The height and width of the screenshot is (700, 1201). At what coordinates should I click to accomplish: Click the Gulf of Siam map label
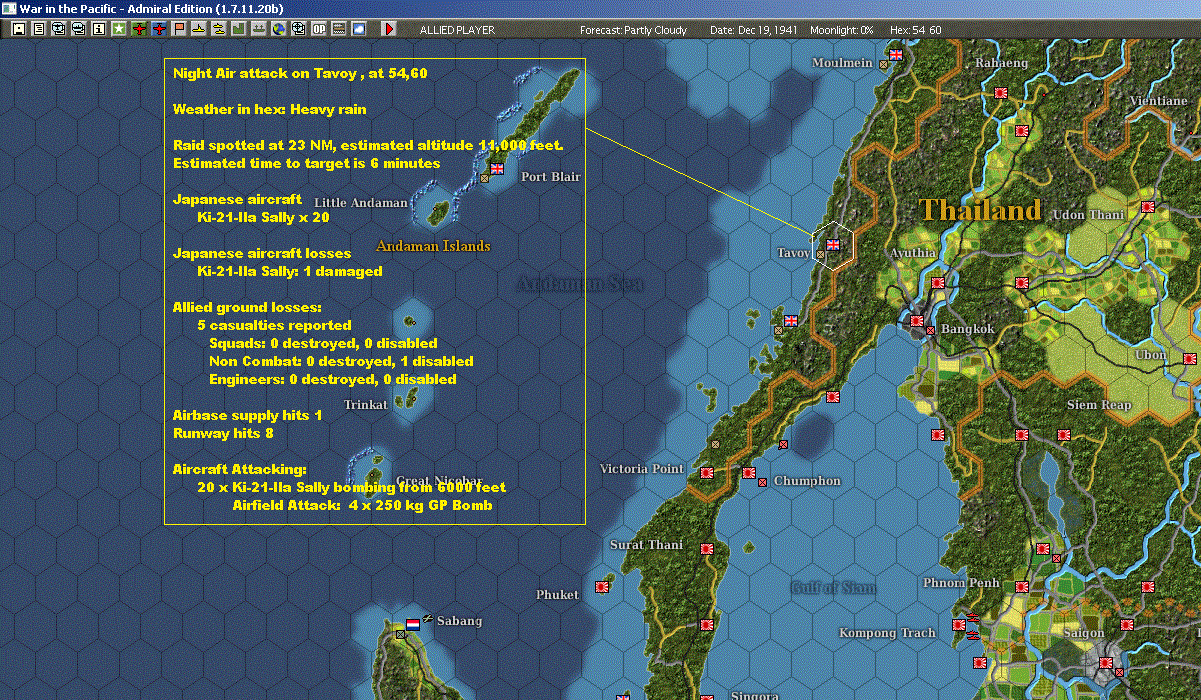(x=833, y=587)
